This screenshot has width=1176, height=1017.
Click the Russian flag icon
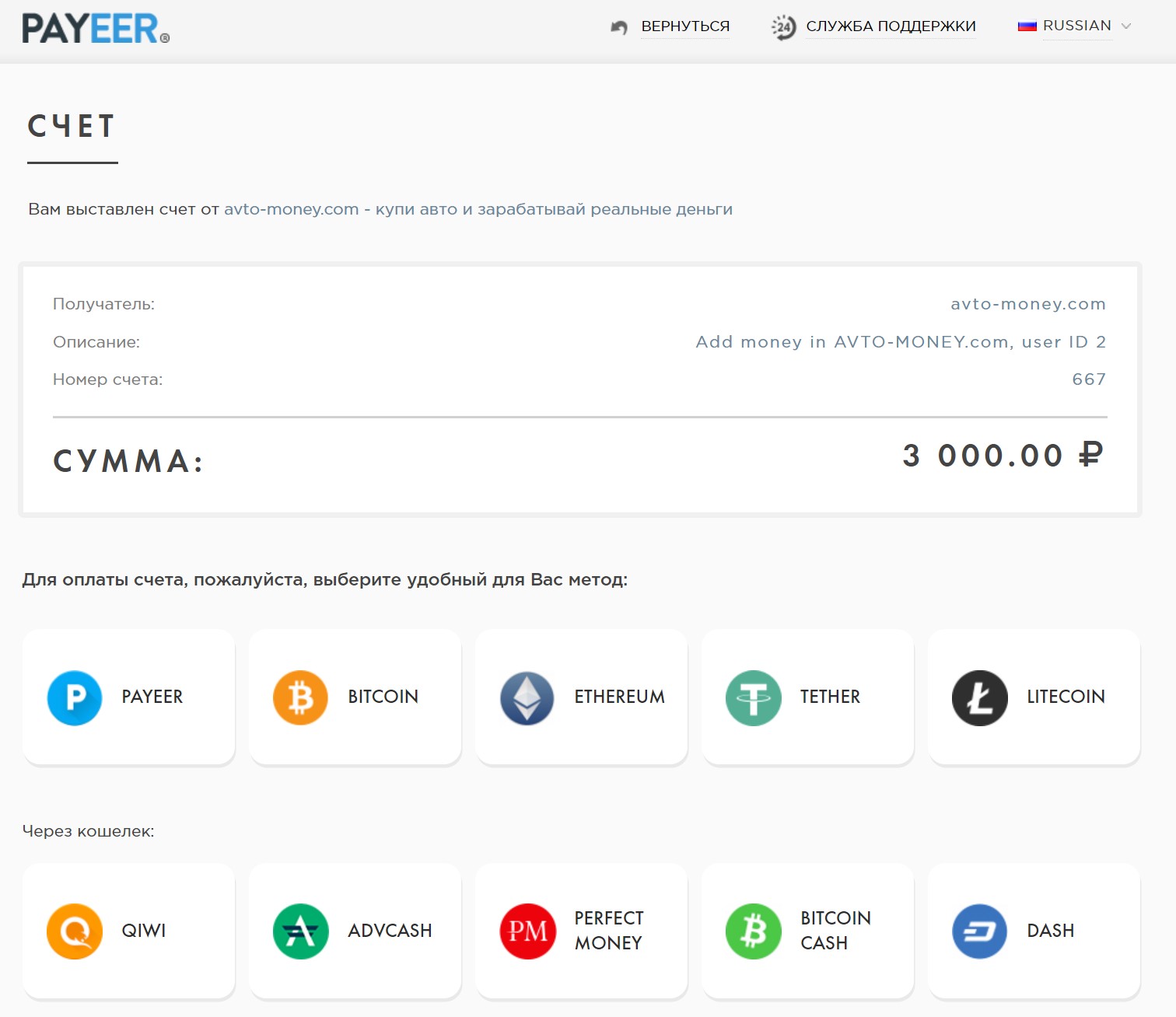coord(1027,26)
